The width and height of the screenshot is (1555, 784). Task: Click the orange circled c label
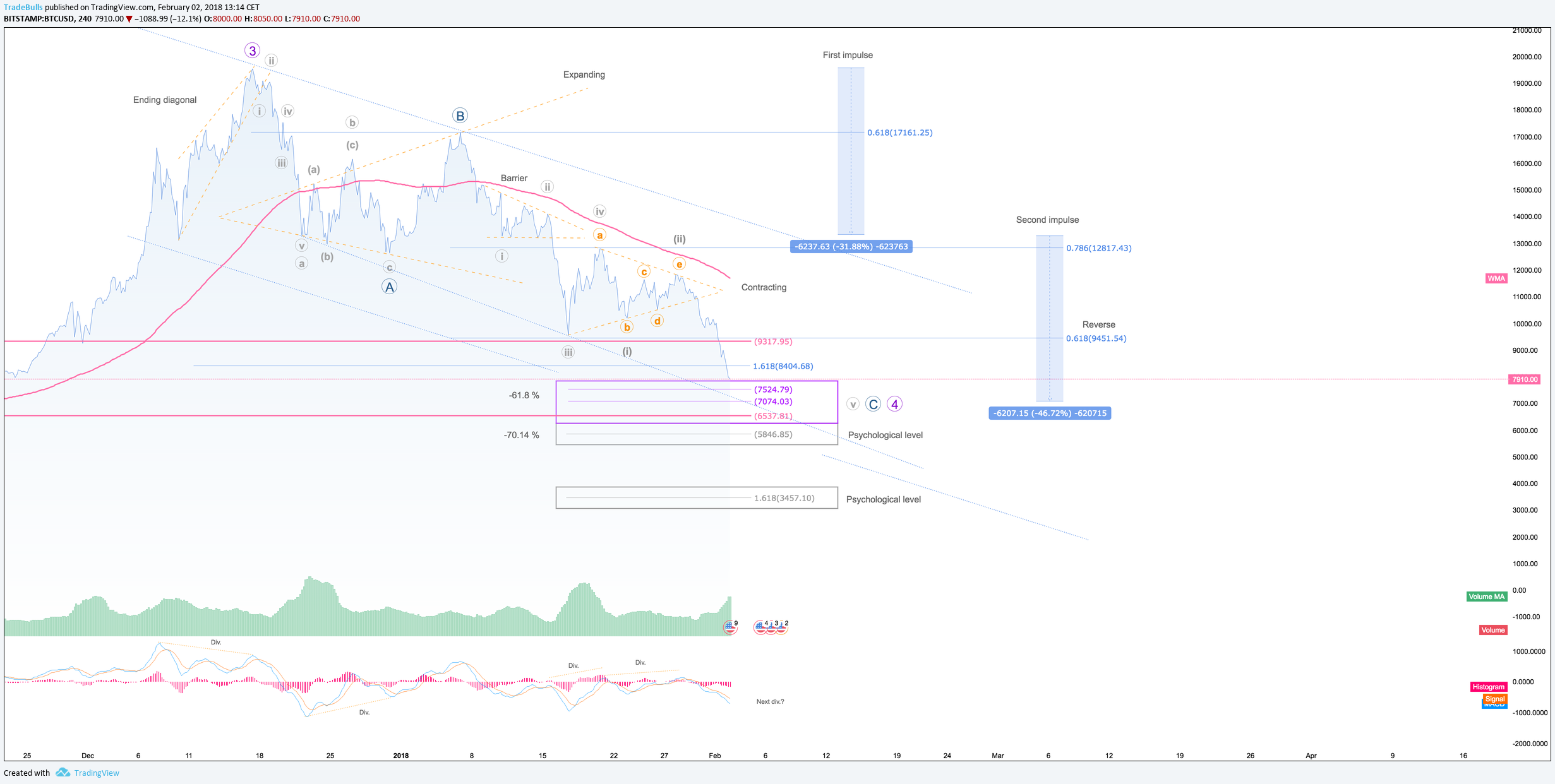644,271
